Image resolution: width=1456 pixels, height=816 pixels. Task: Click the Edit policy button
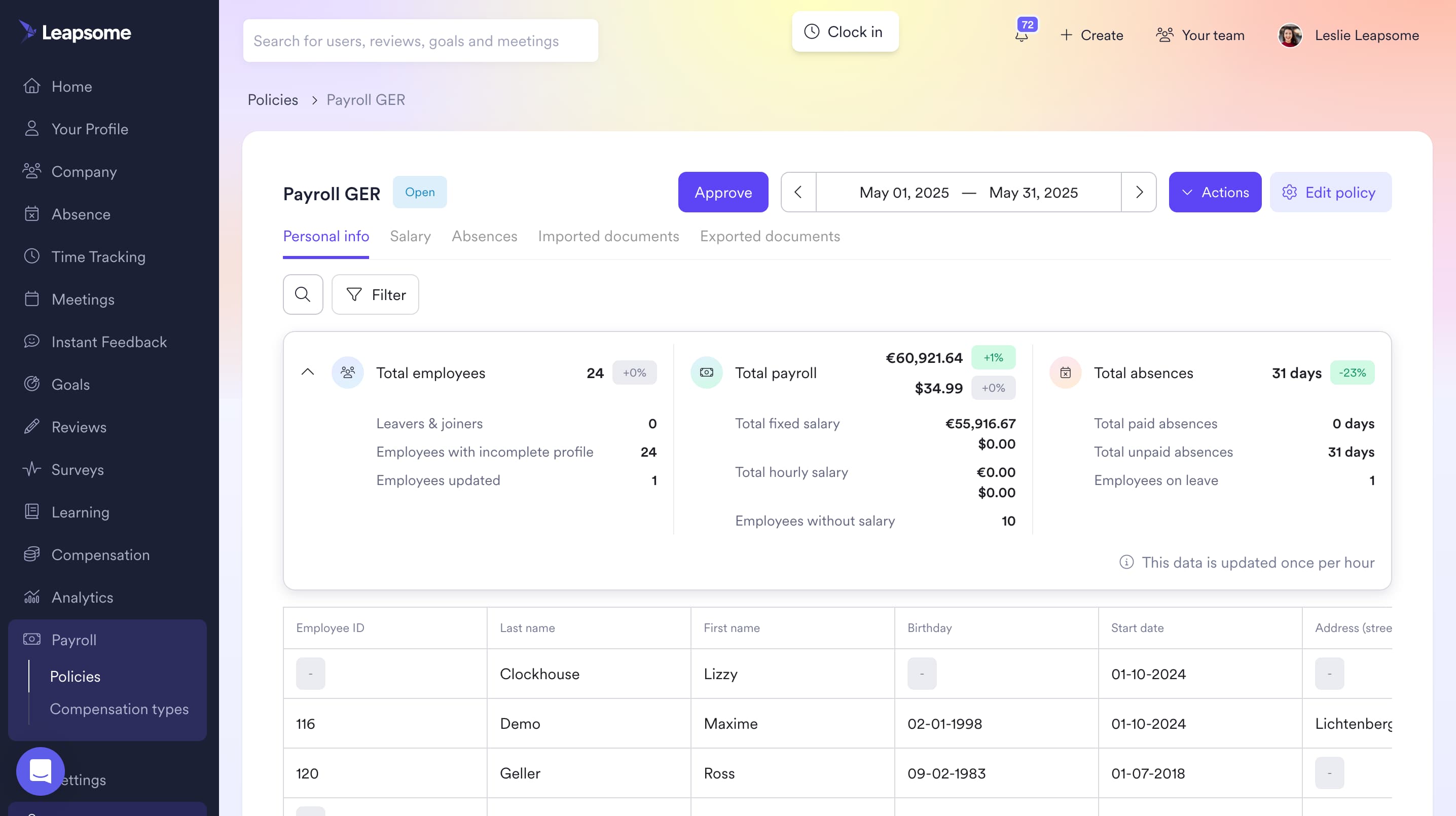[1330, 192]
